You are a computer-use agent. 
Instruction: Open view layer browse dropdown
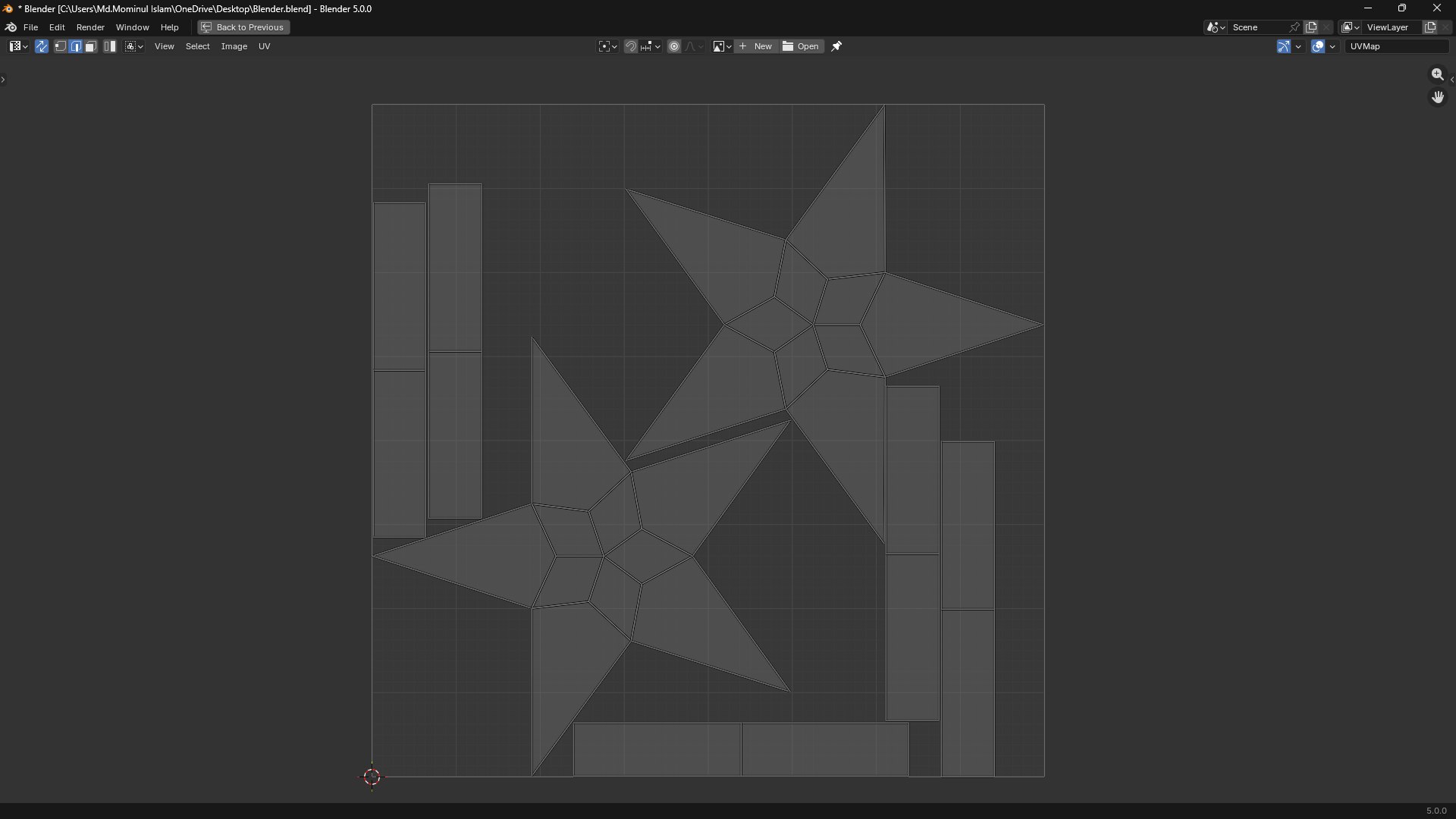pos(1350,27)
